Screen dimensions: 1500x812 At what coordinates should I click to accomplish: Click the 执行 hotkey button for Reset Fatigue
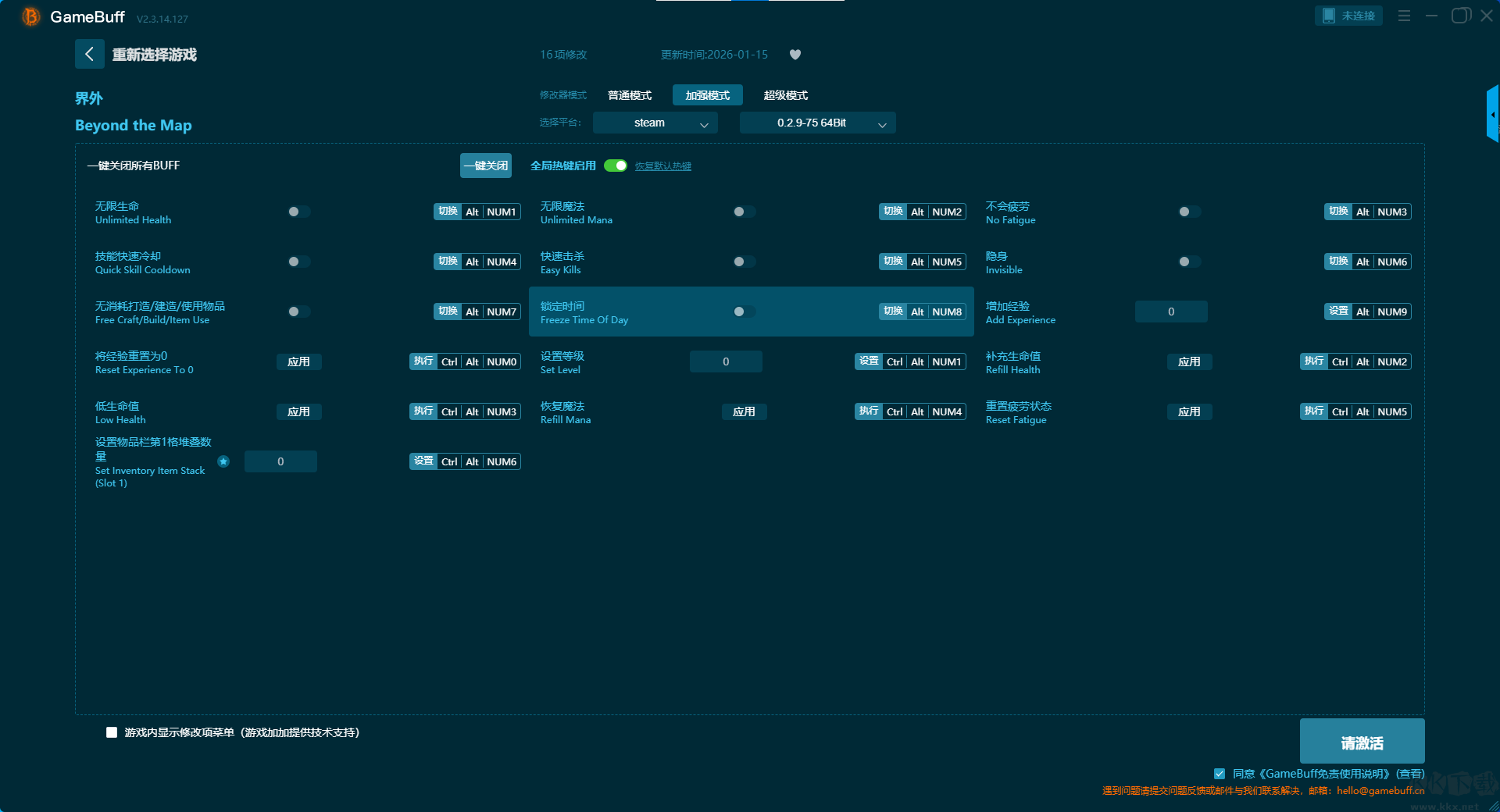[1314, 411]
